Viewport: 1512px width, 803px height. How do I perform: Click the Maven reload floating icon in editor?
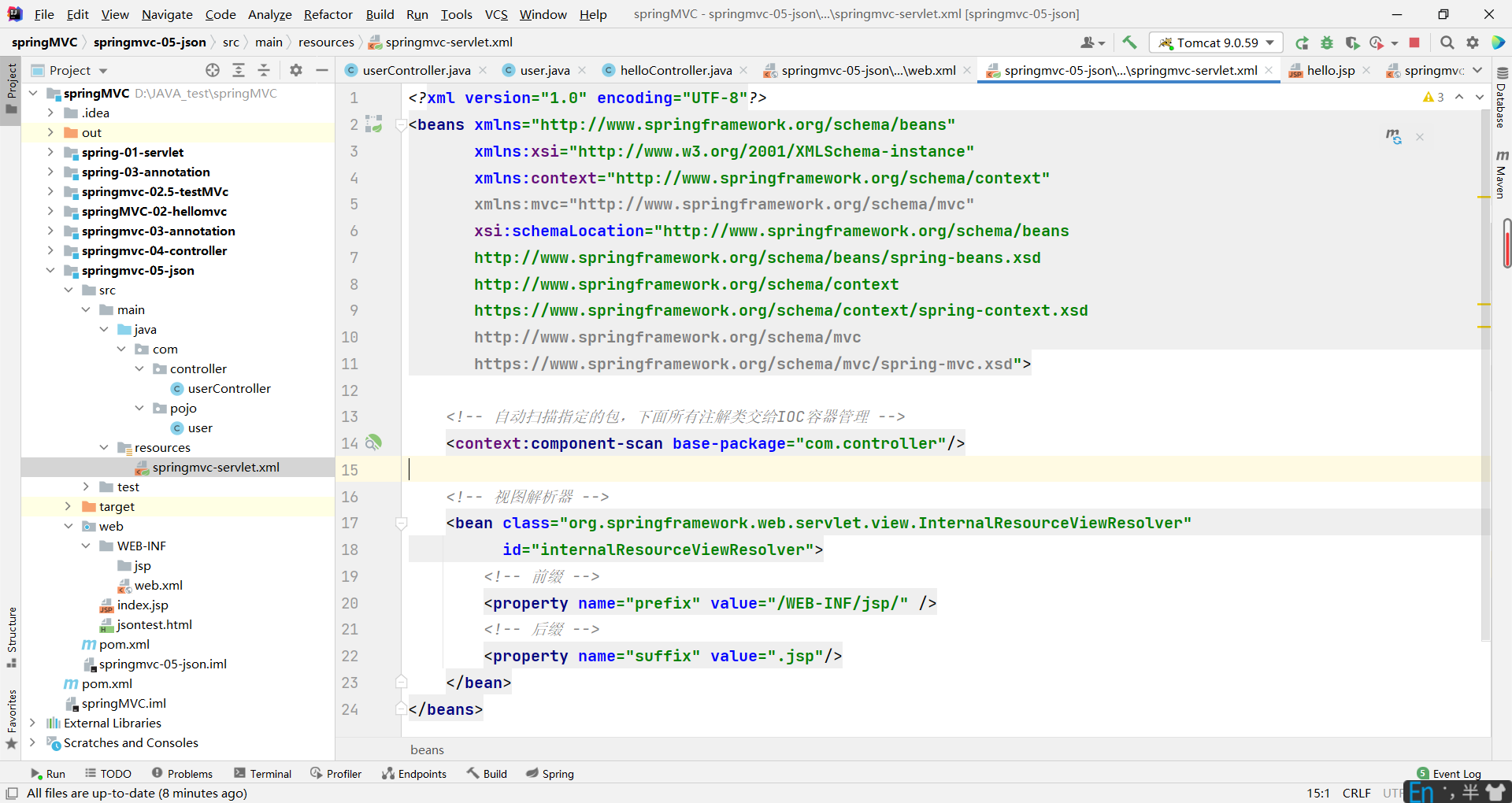click(1393, 137)
